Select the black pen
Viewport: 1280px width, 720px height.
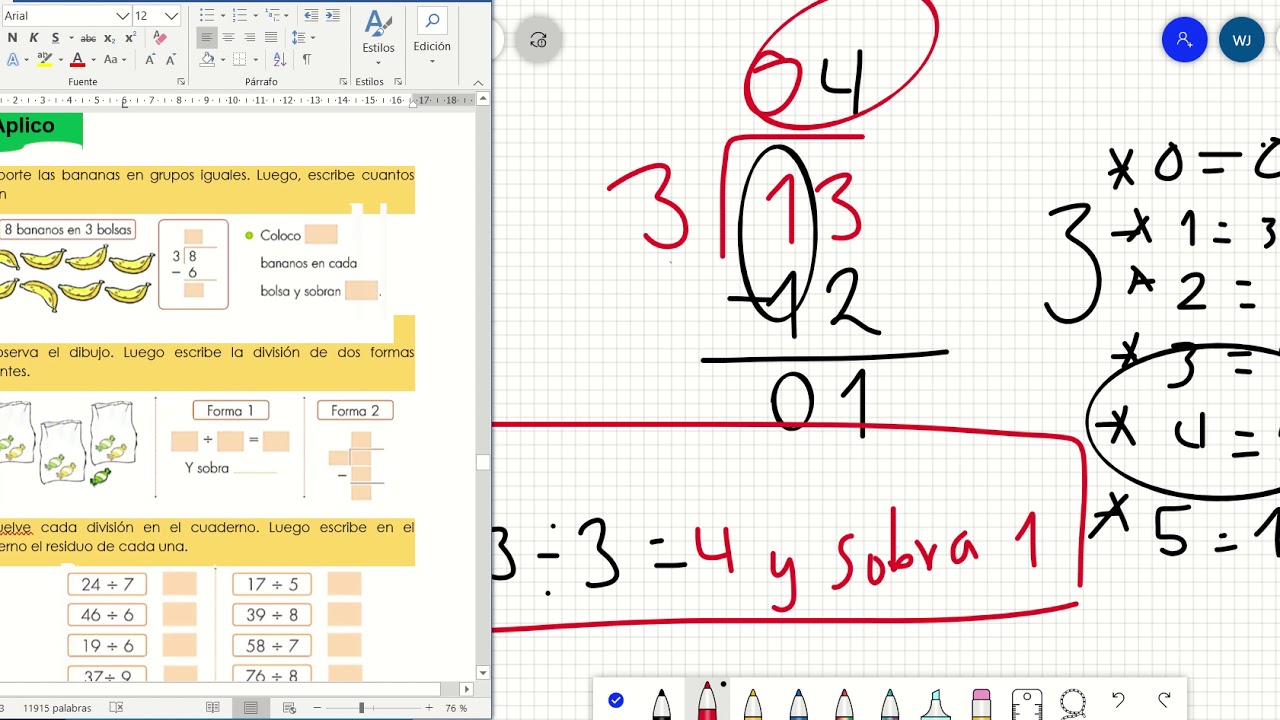[x=661, y=703]
